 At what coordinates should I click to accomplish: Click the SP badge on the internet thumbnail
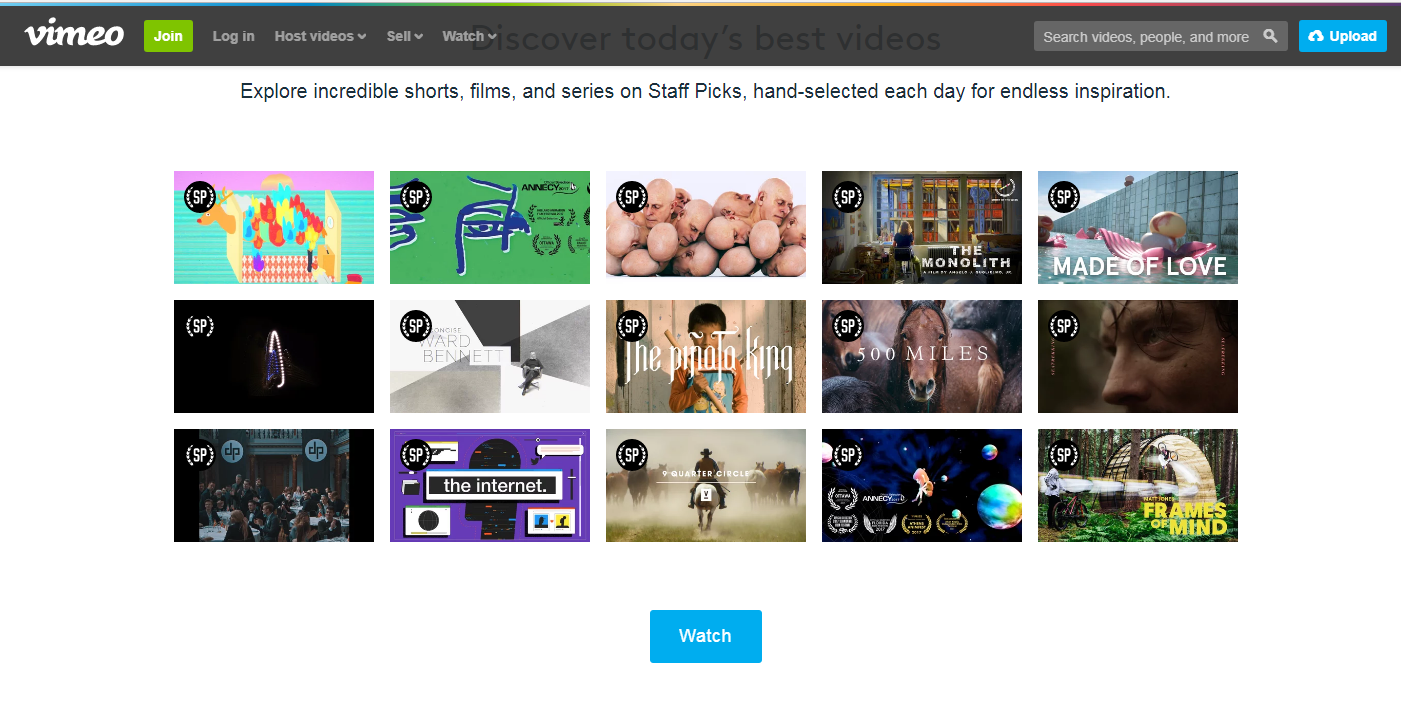click(x=416, y=455)
